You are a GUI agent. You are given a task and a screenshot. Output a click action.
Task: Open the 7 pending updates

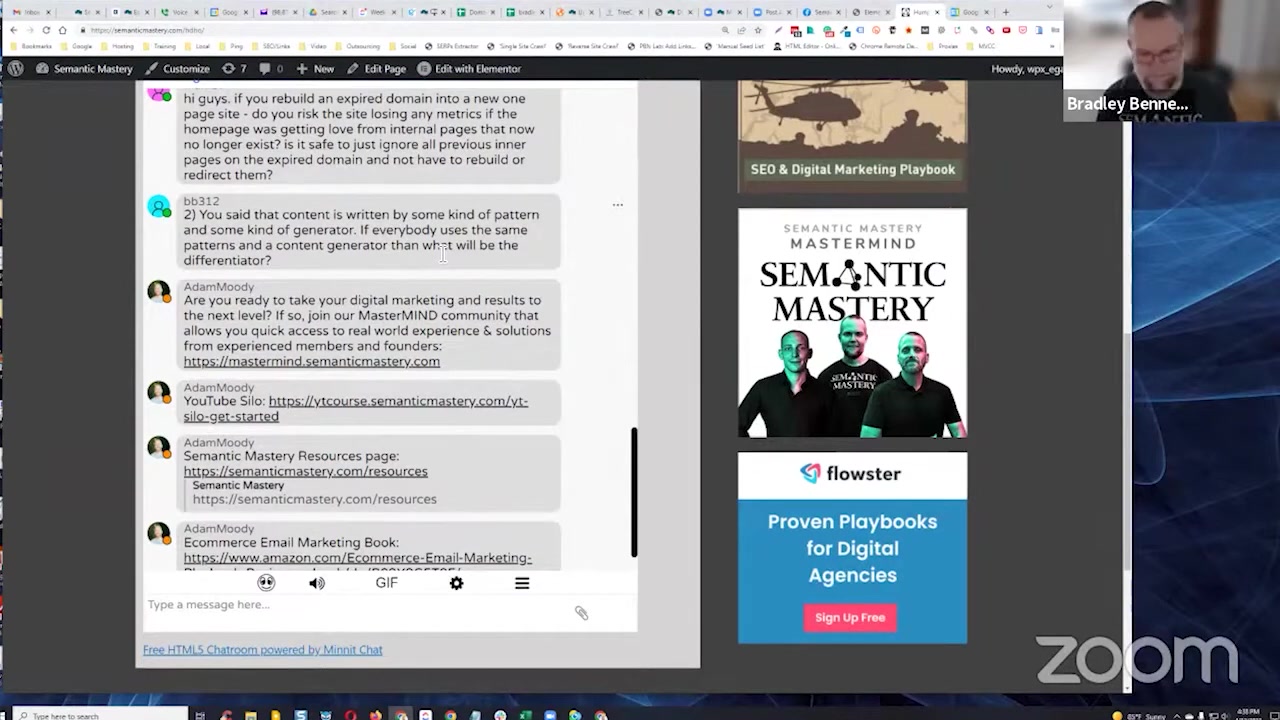pos(234,69)
